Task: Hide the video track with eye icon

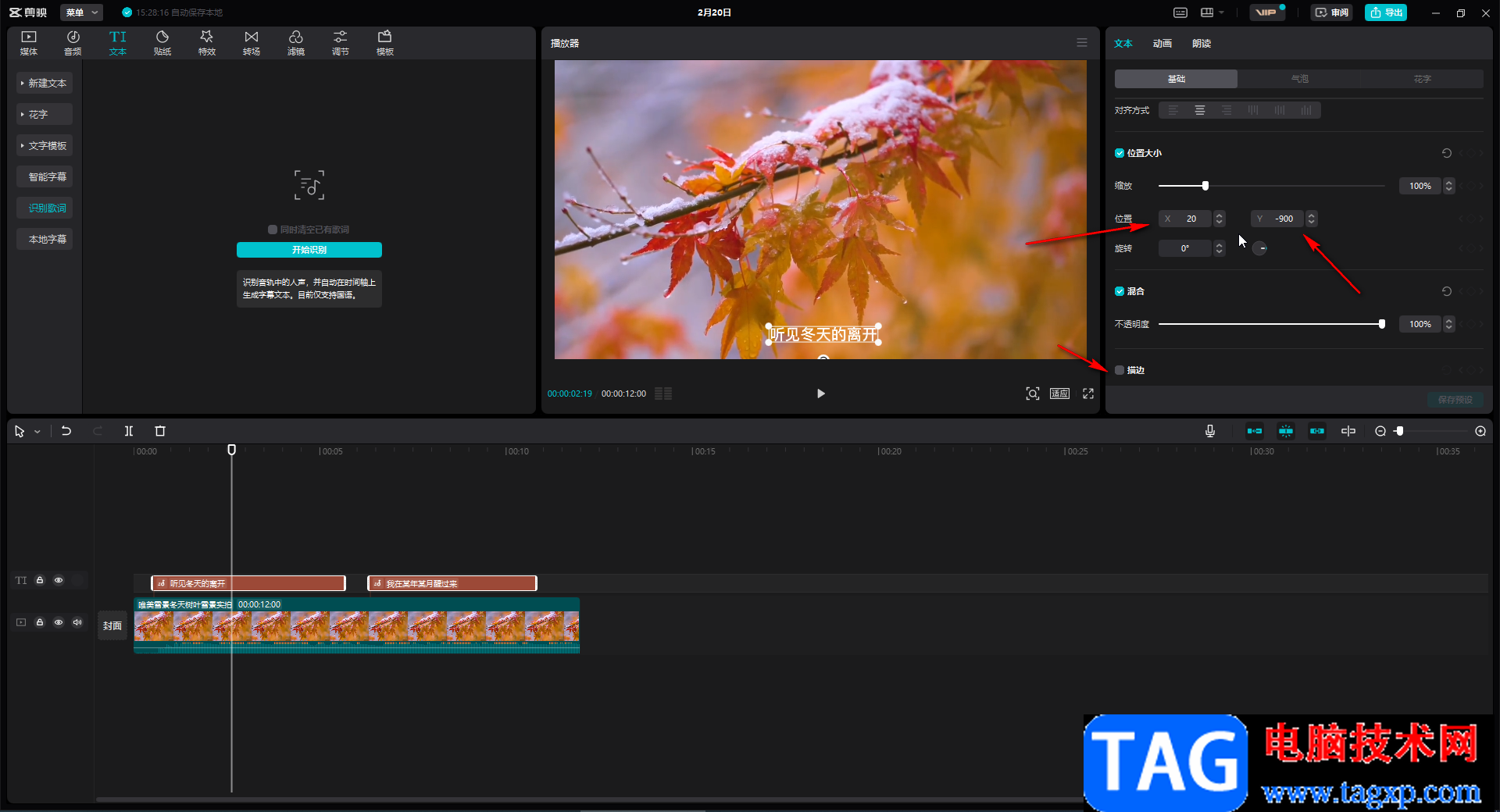Action: pyautogui.click(x=59, y=622)
